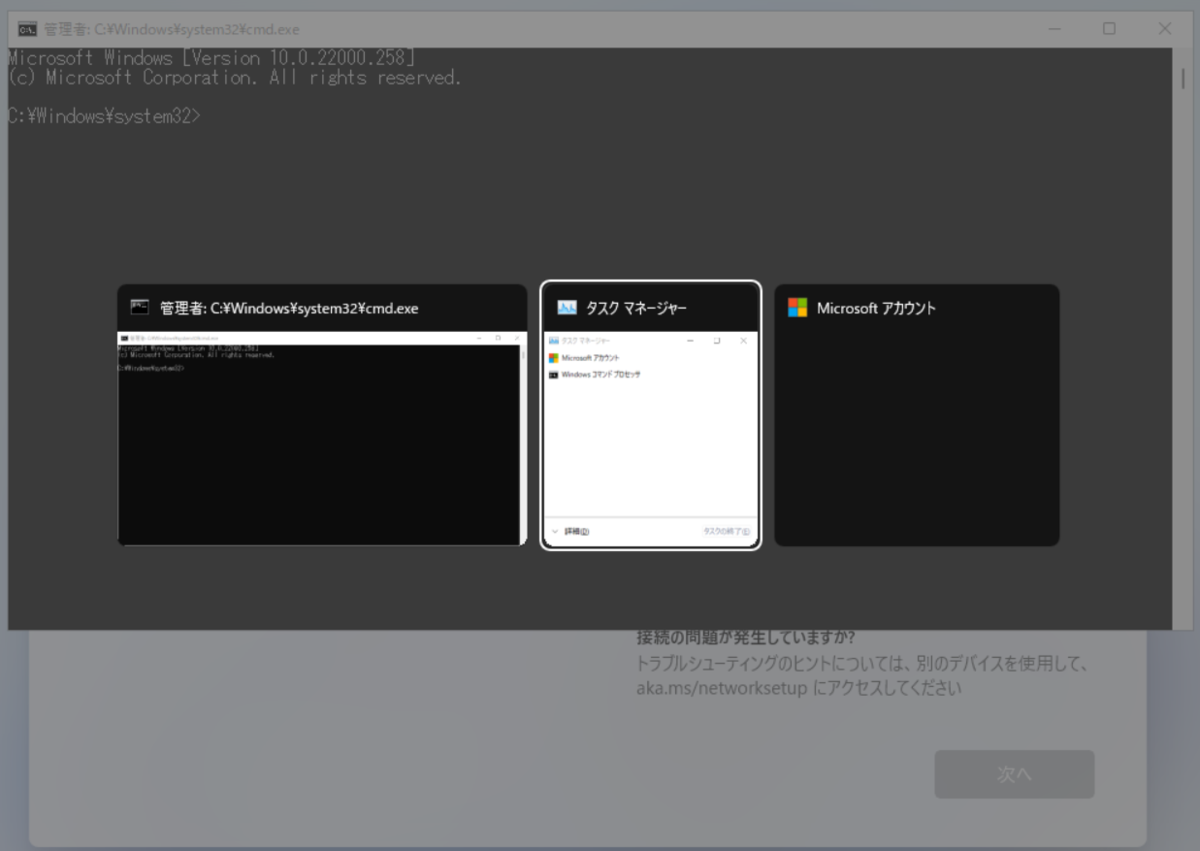Click the cmd icon in the switcher card header

140,308
